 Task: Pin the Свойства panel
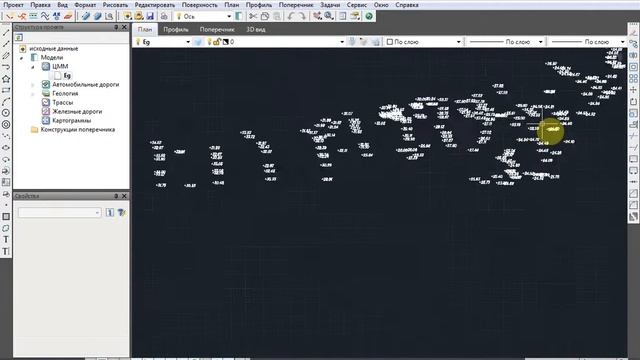coord(116,196)
